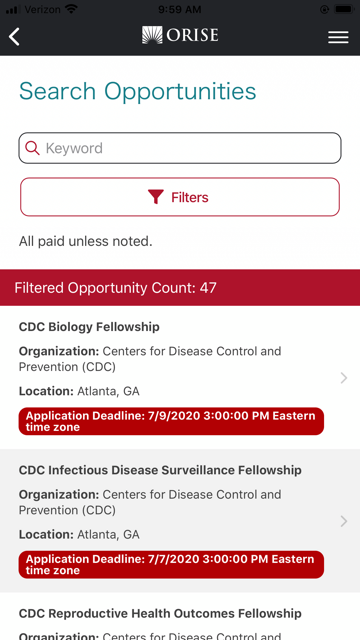This screenshot has height=640, width=360.
Task: Tap the 7/9/2020 application deadline badge
Action: click(x=171, y=421)
